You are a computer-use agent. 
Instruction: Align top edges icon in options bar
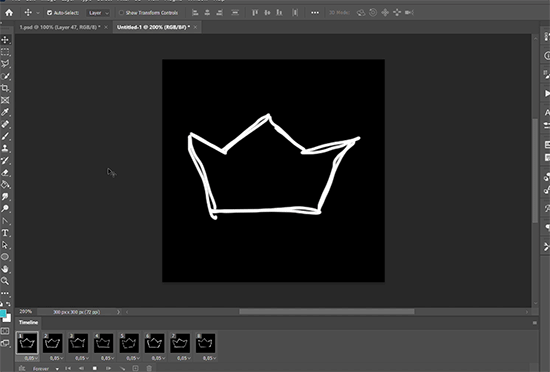pyautogui.click(x=255, y=13)
